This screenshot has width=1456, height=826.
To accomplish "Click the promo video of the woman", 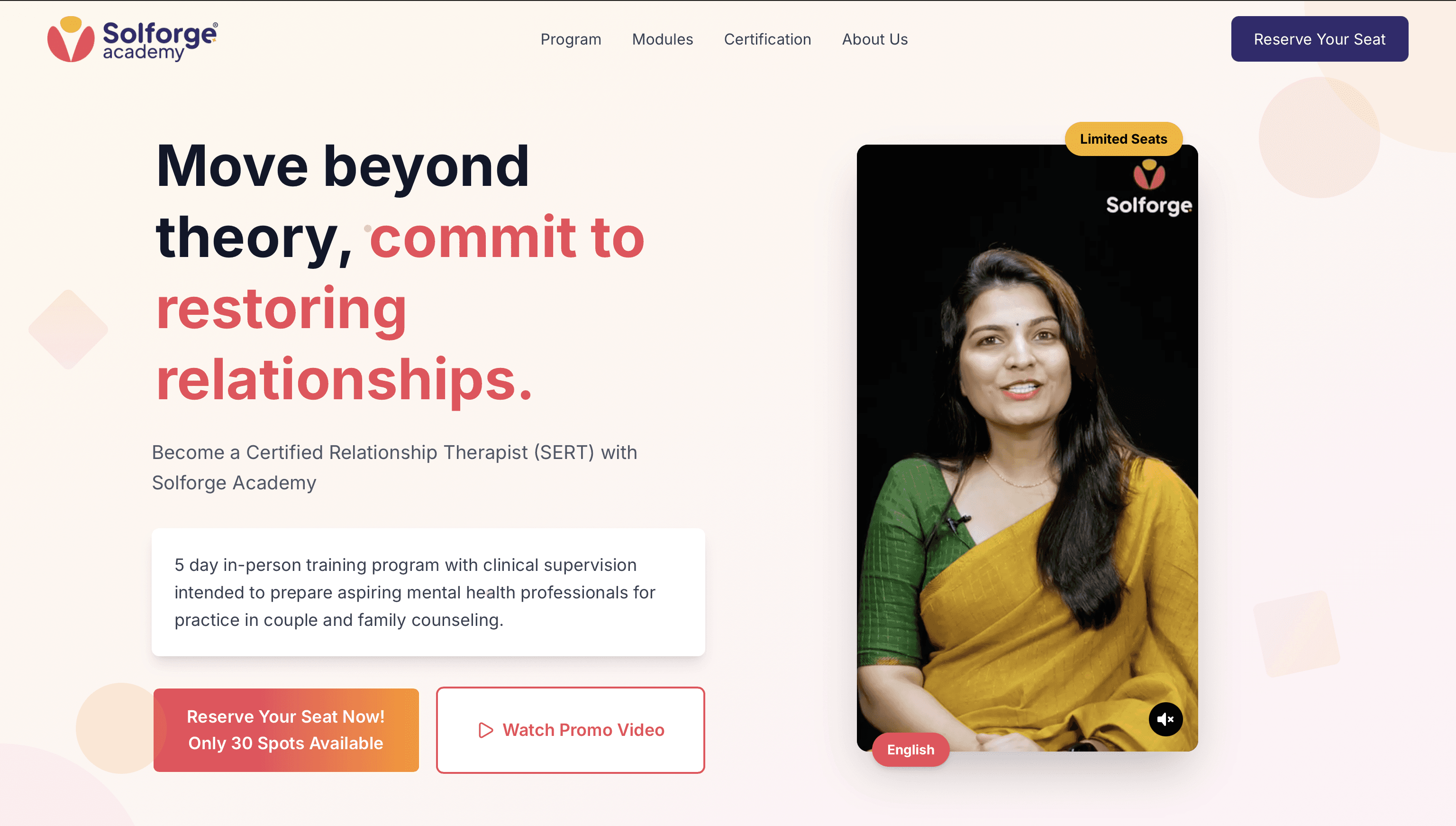I will (1027, 448).
